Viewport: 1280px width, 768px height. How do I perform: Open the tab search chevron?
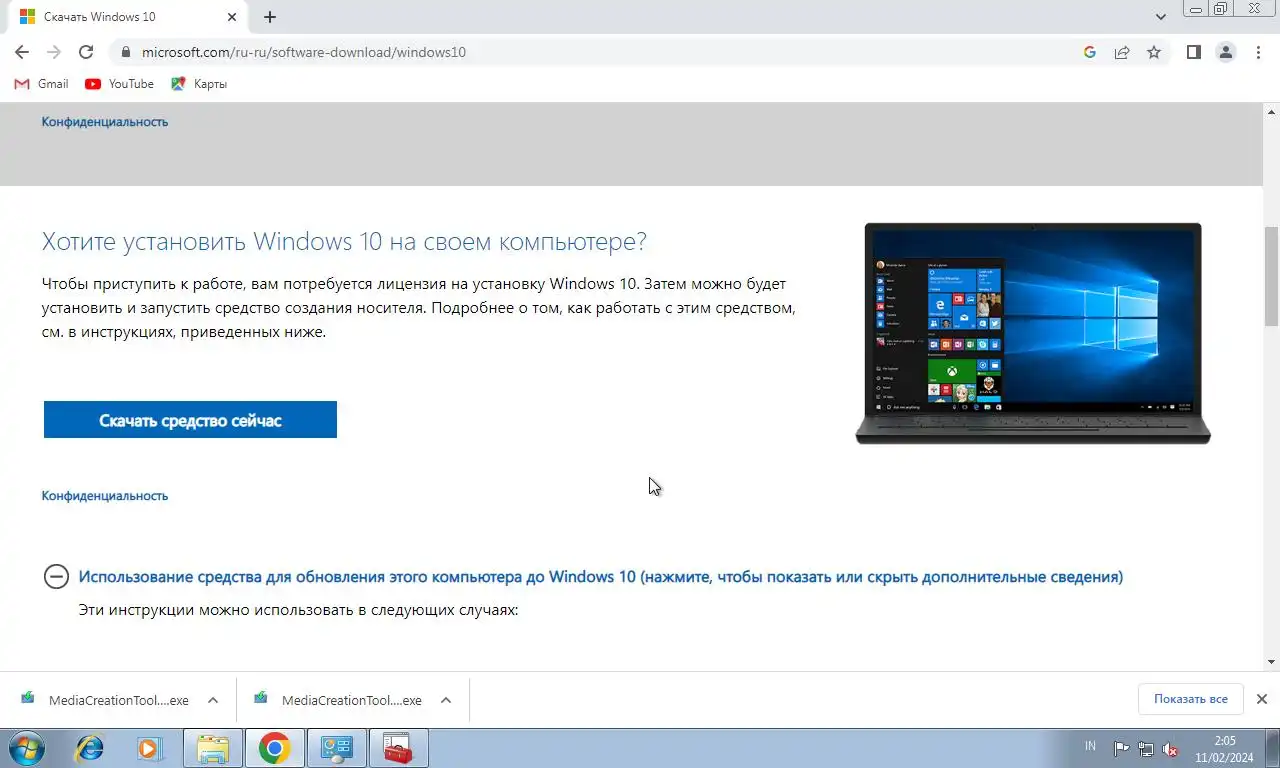1160,17
